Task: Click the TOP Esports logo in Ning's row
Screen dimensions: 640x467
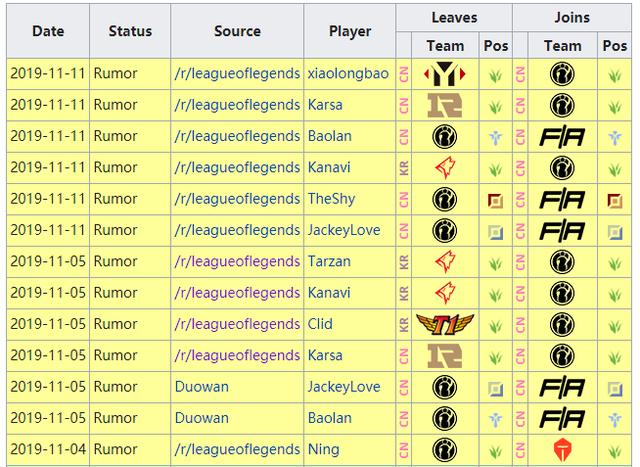Action: click(x=562, y=450)
